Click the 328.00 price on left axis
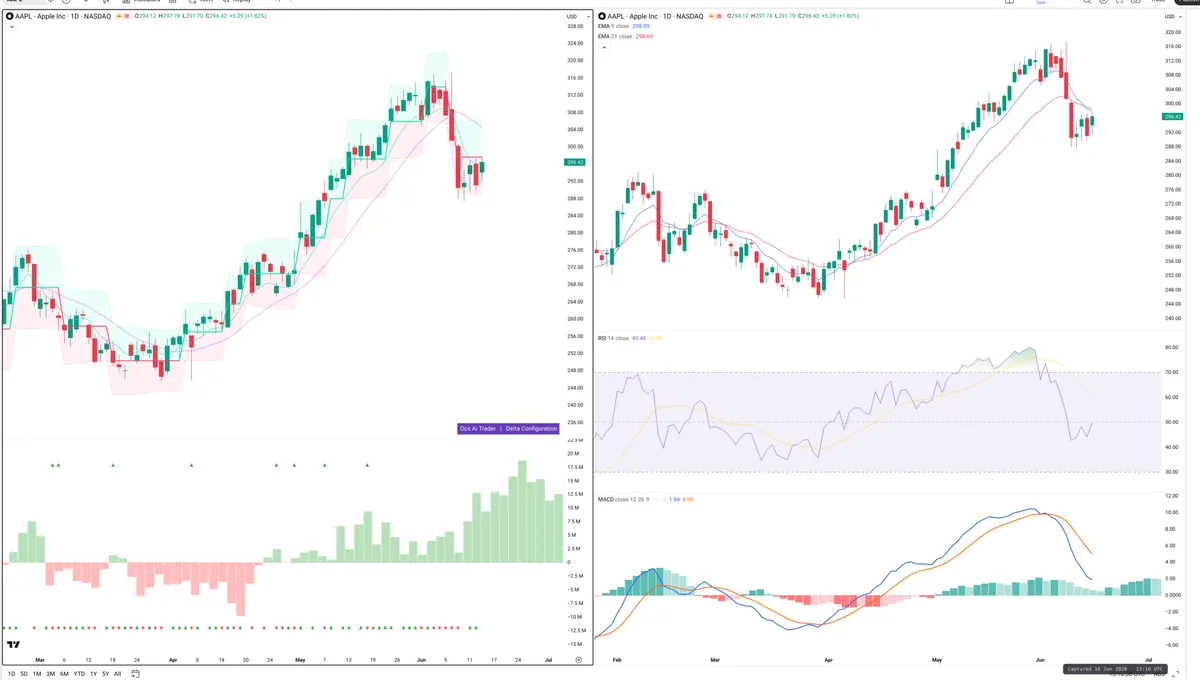 coord(575,27)
